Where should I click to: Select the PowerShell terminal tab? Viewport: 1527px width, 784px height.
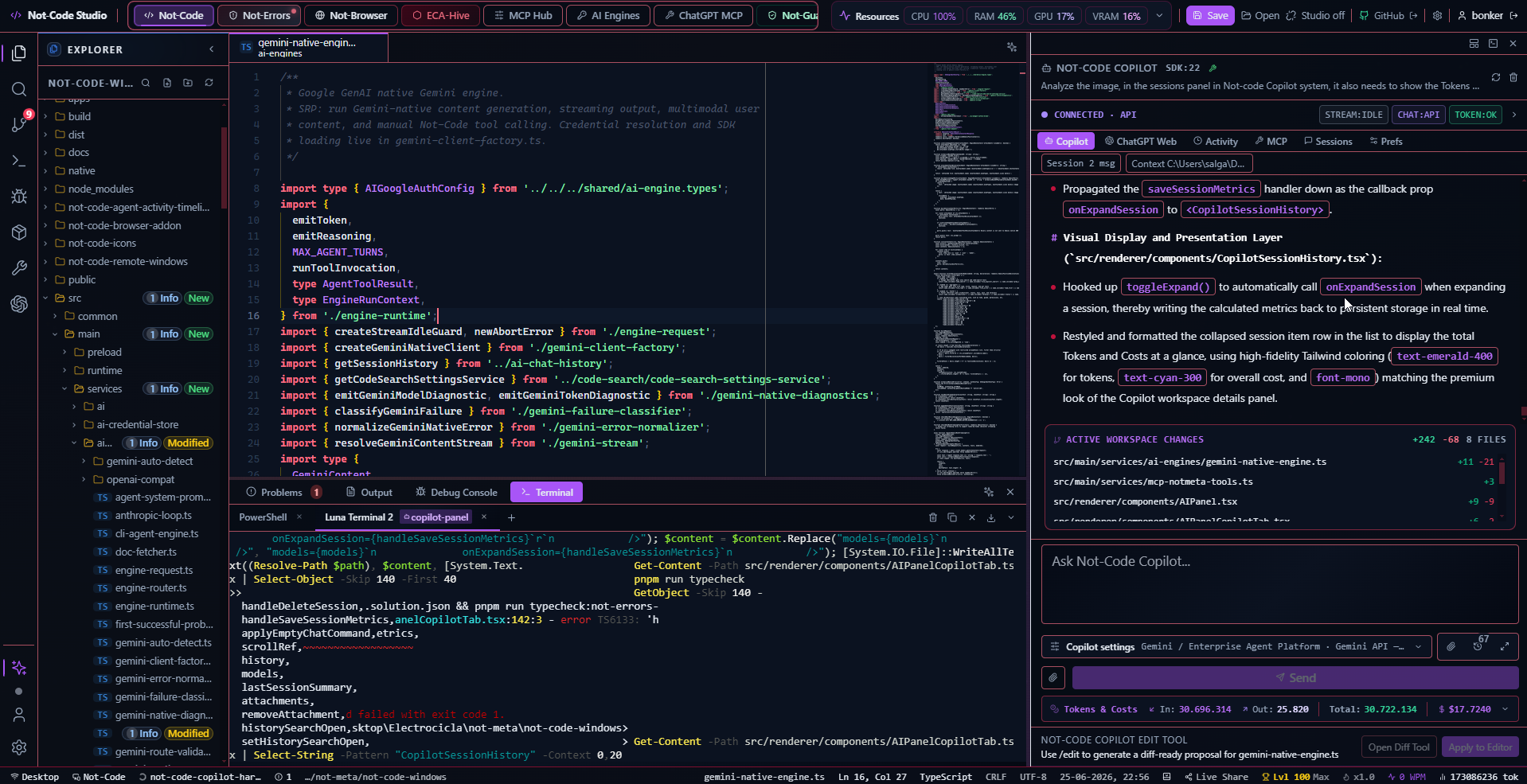(x=263, y=517)
